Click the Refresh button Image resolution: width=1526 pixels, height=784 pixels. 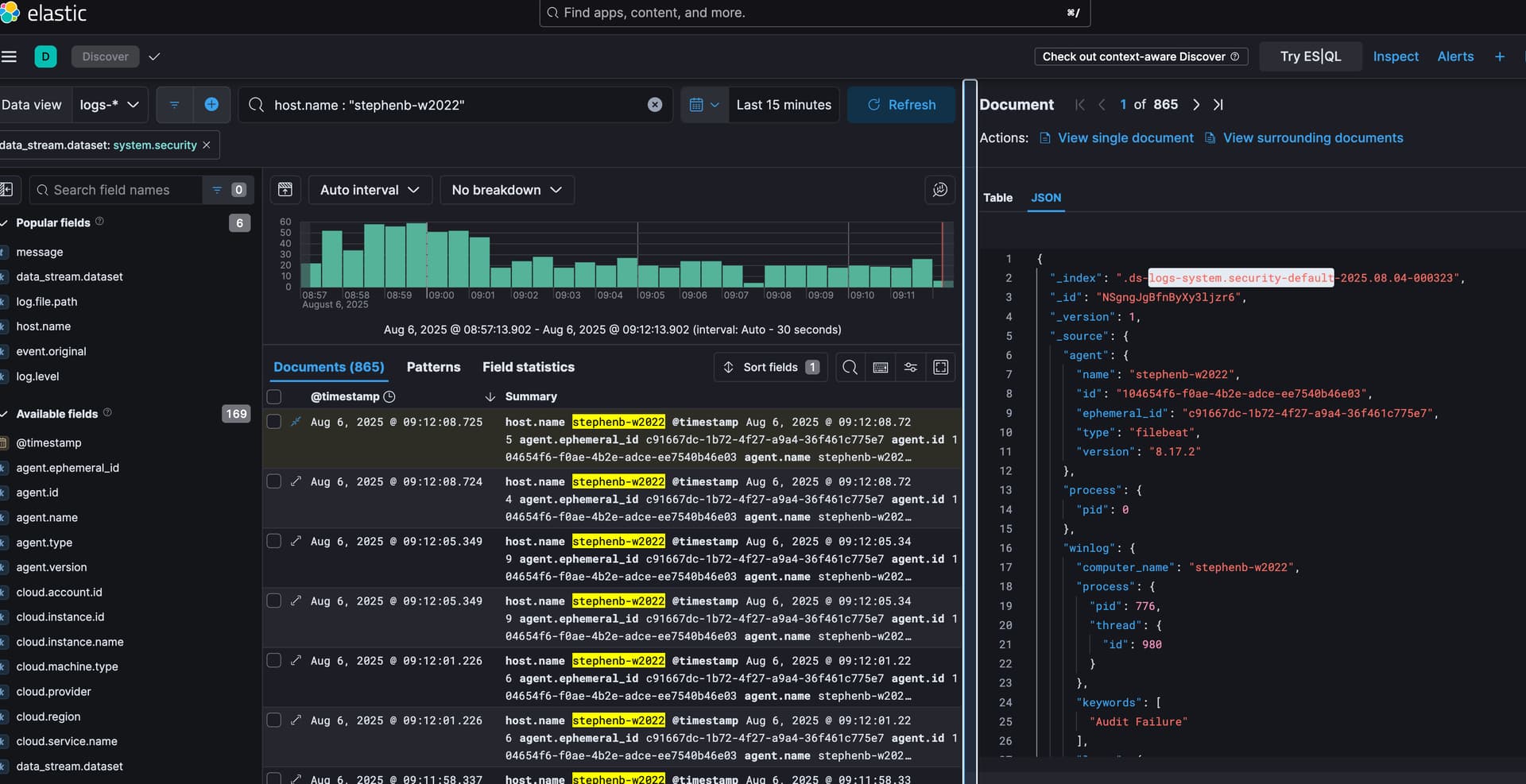pyautogui.click(x=901, y=105)
